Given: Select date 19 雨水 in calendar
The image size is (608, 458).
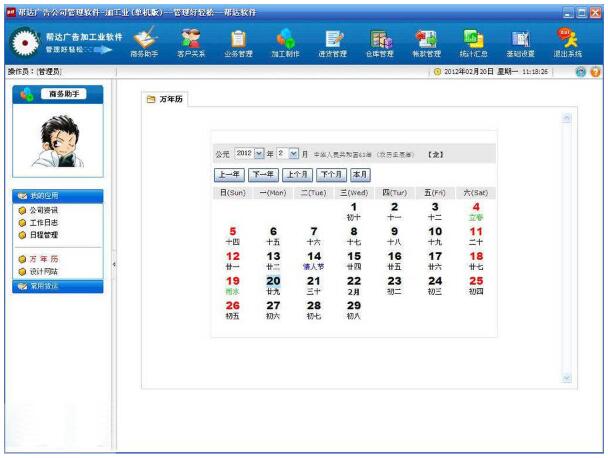Looking at the screenshot, I should click(233, 285).
